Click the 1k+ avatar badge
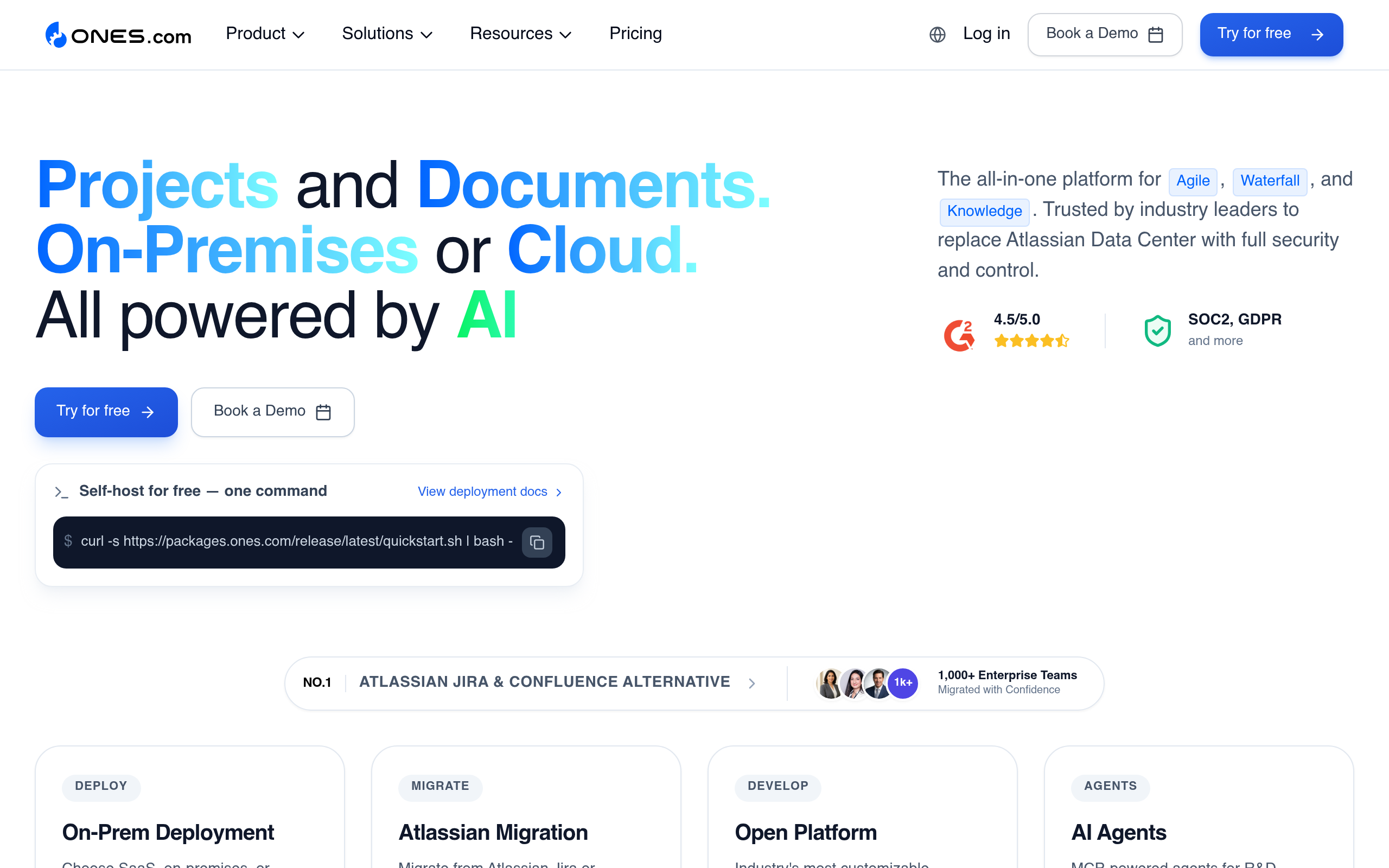Screen dimensions: 1389x868 click(902, 682)
